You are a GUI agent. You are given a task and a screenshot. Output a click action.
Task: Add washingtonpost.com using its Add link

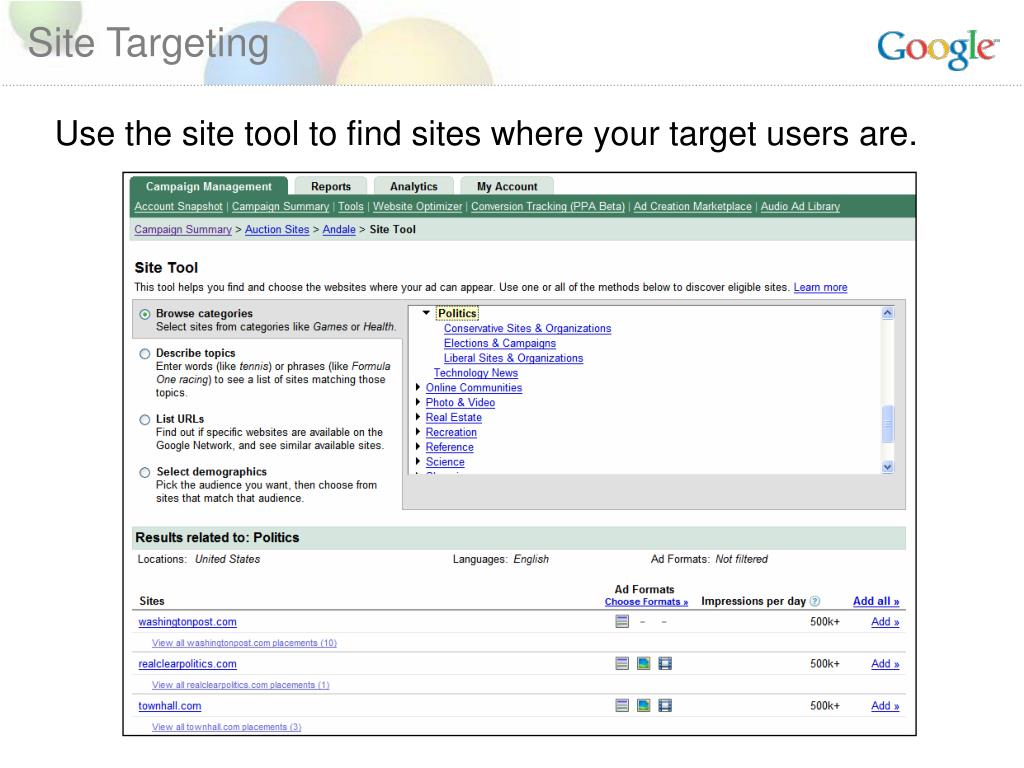(885, 622)
